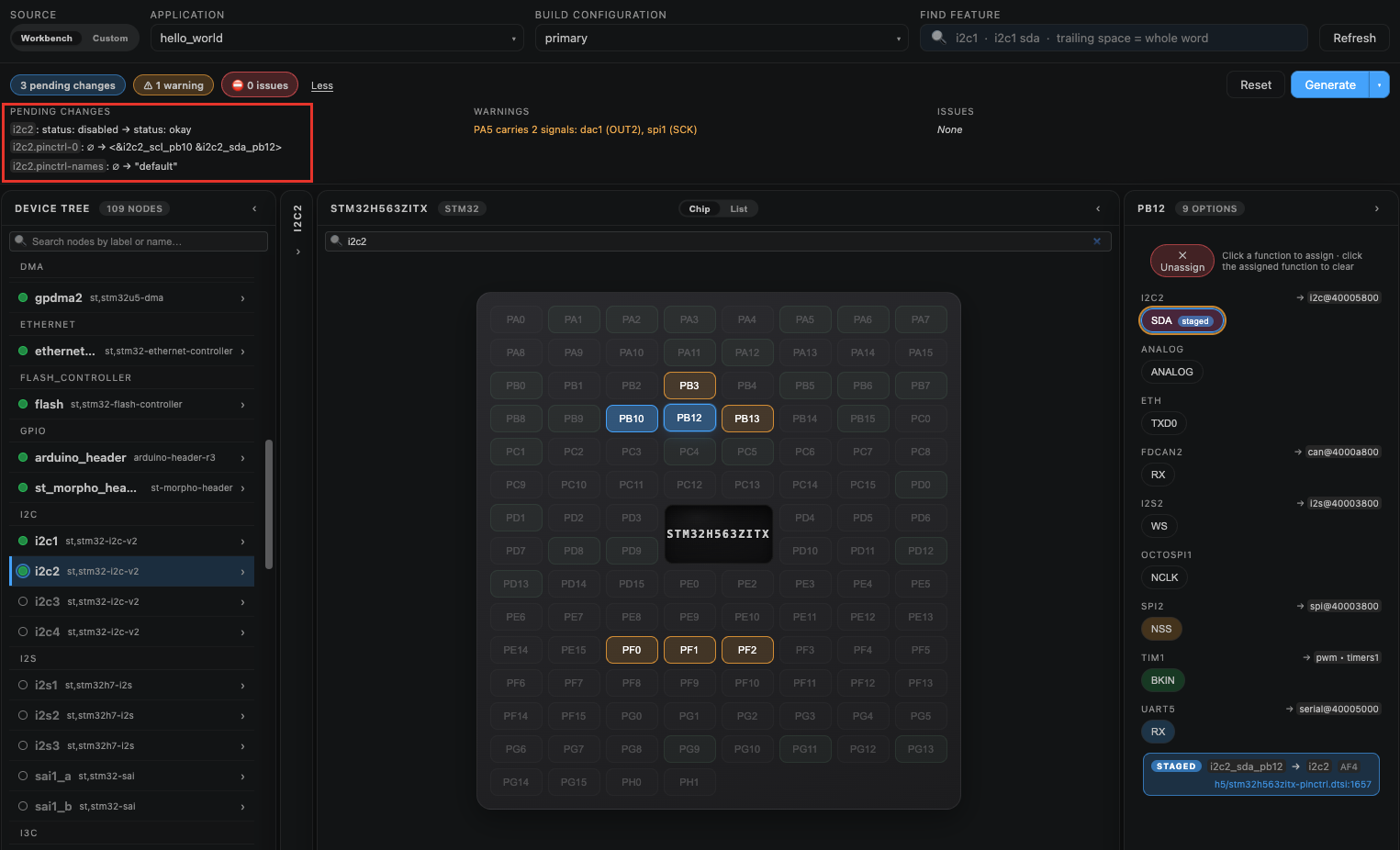Expand the PB12 options panel arrow
The width and height of the screenshot is (1400, 850).
click(1376, 209)
